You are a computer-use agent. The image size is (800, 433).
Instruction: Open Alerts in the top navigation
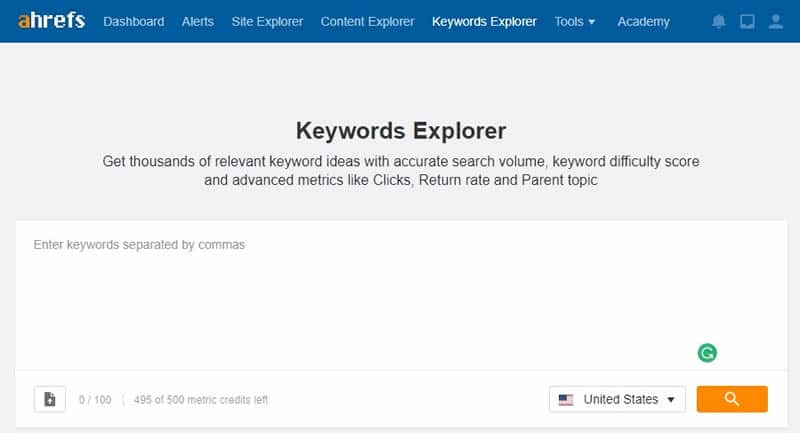click(x=197, y=21)
